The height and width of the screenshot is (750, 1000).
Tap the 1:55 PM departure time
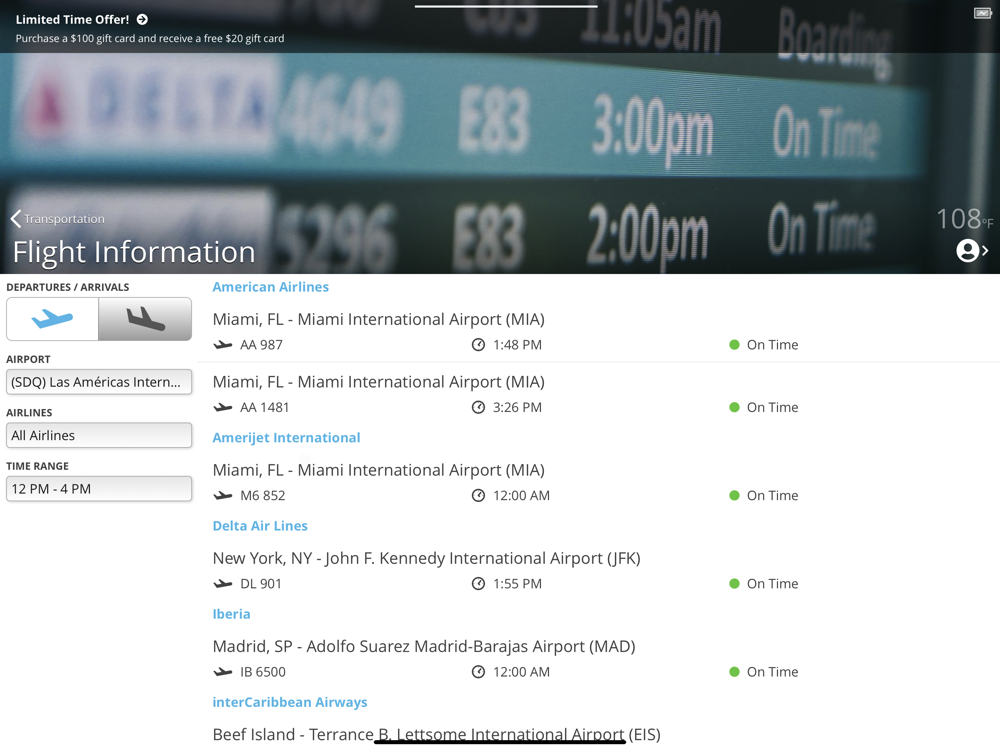tap(517, 584)
